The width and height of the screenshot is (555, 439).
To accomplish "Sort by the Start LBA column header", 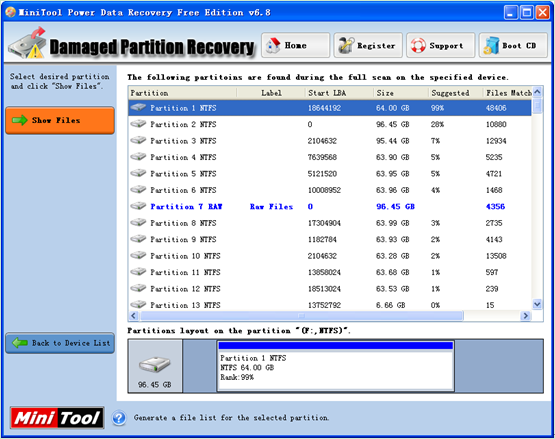I will 339,93.
